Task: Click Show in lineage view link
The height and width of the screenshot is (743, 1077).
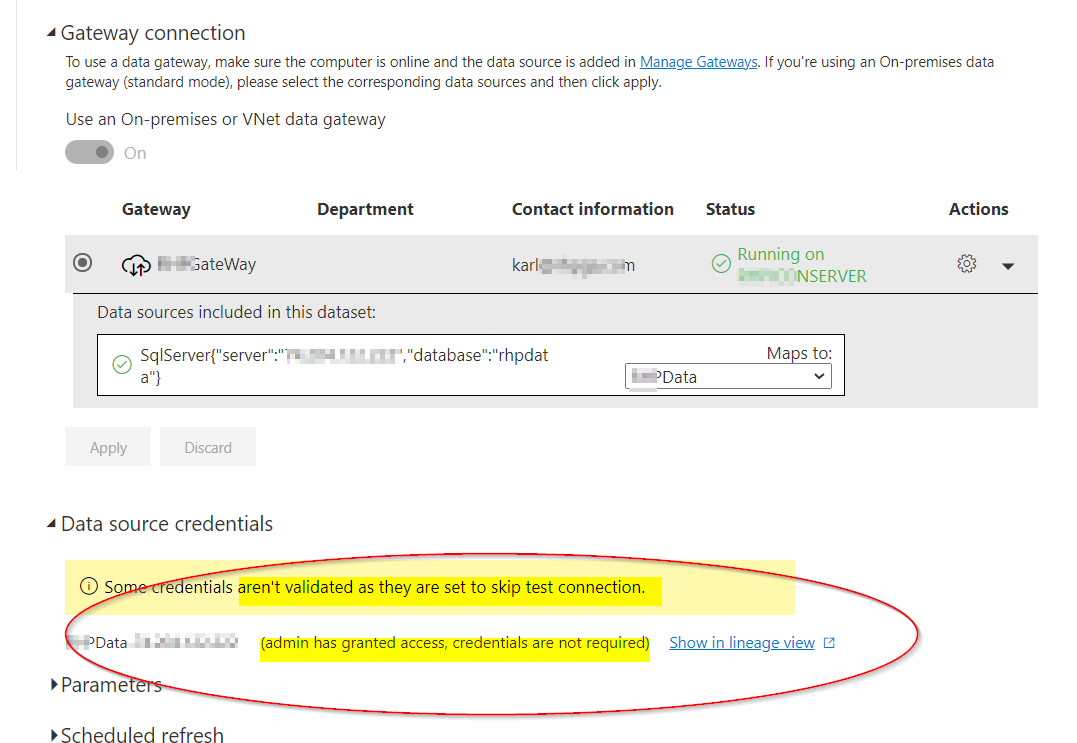Action: point(742,643)
